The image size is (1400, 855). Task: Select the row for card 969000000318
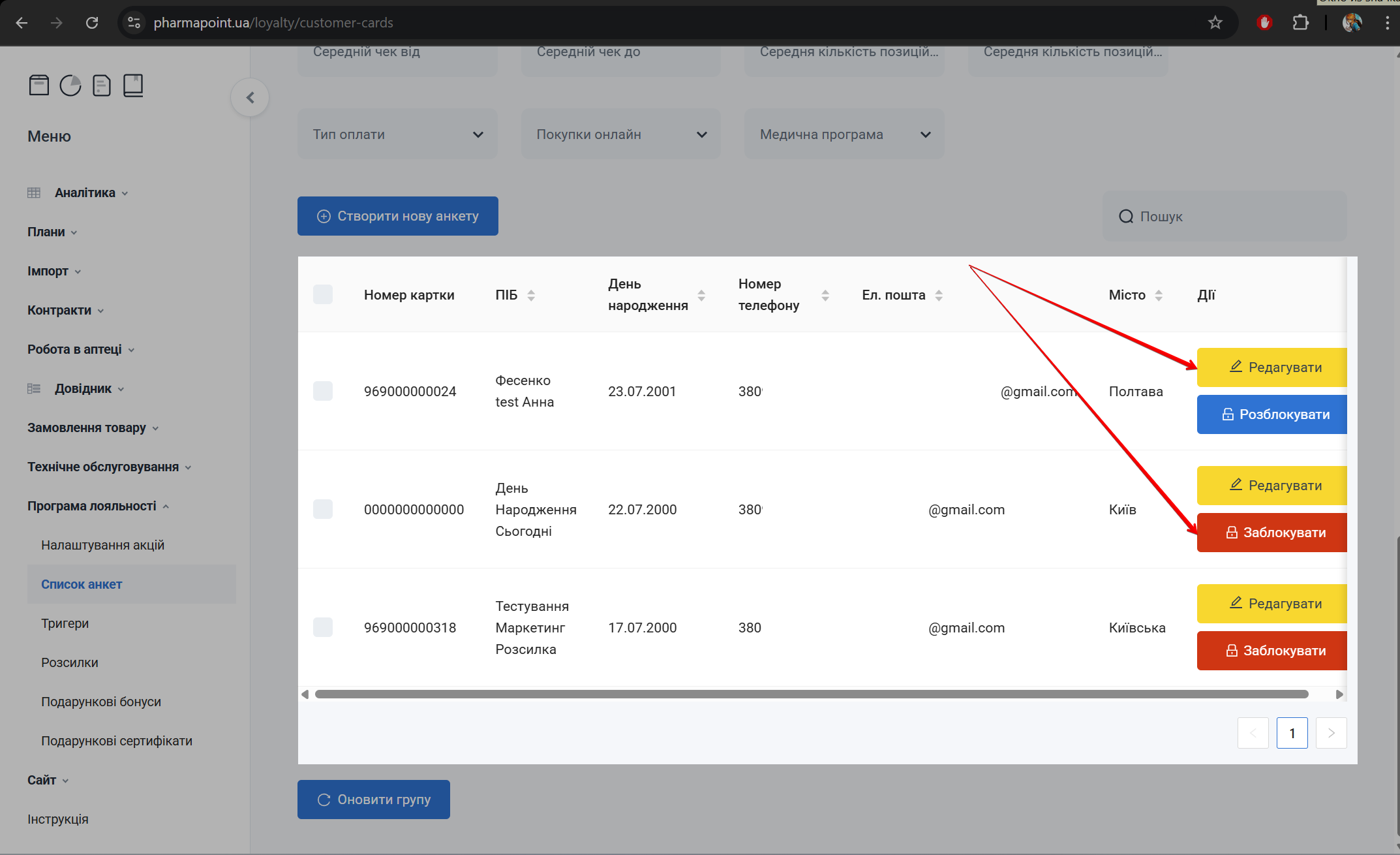(323, 627)
